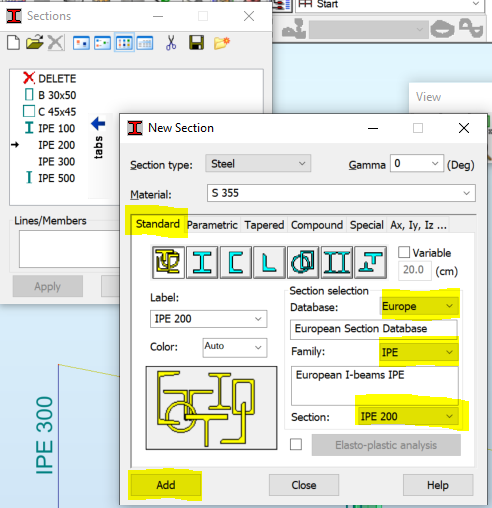The width and height of the screenshot is (492, 508).
Task: Open the Family IPE dropdown
Action: [419, 352]
